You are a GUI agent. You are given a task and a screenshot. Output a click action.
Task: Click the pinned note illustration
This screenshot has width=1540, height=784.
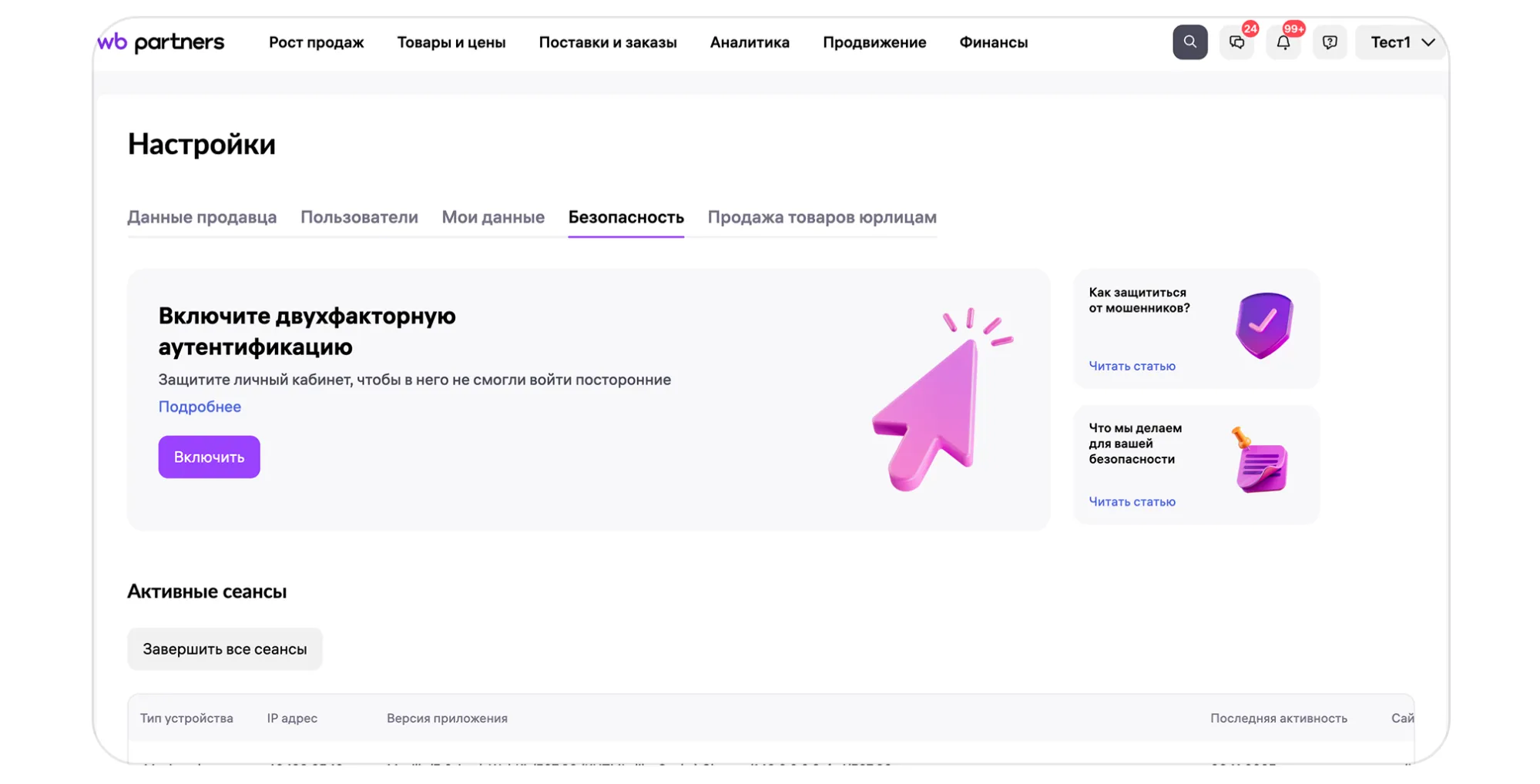(1260, 462)
